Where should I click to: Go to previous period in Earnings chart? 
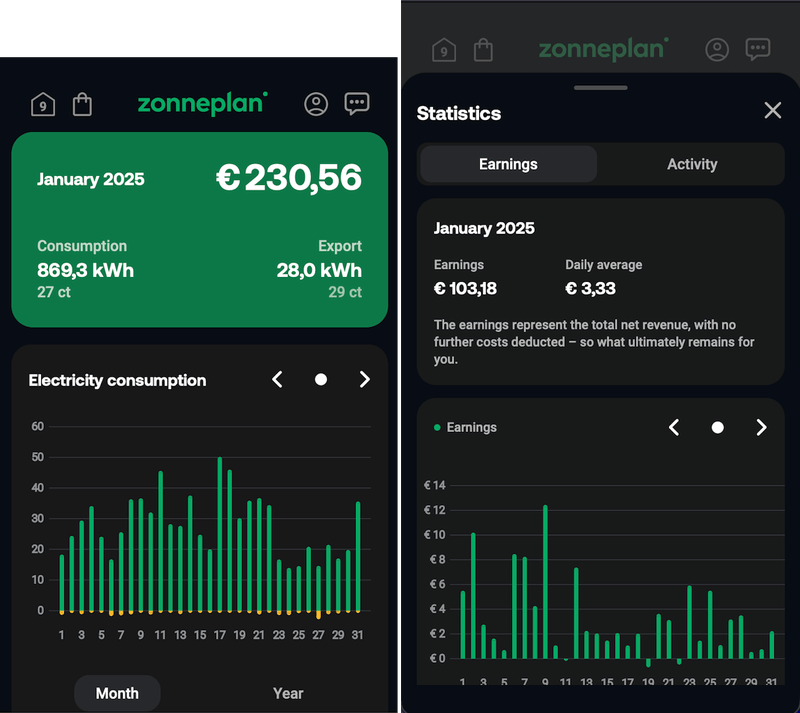click(x=674, y=427)
